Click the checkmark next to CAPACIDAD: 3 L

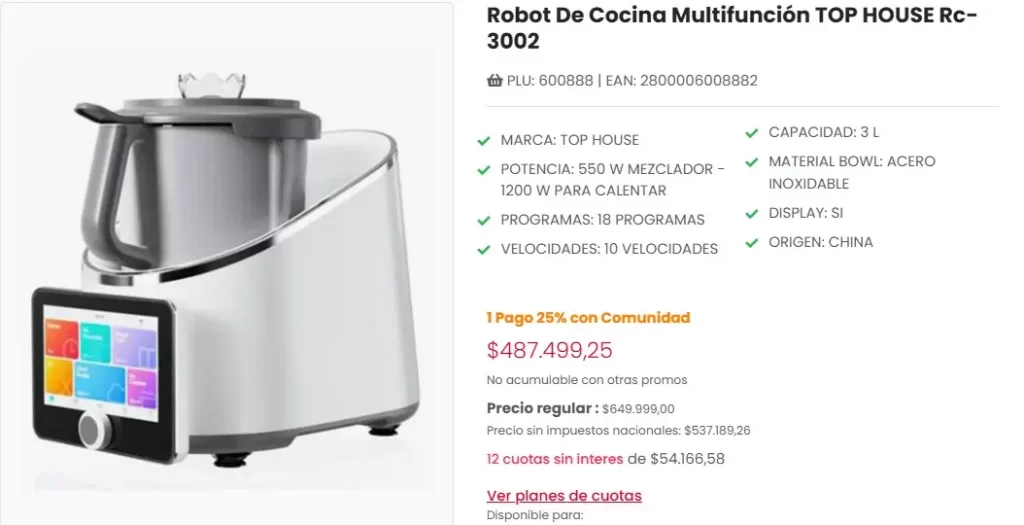pyautogui.click(x=751, y=133)
